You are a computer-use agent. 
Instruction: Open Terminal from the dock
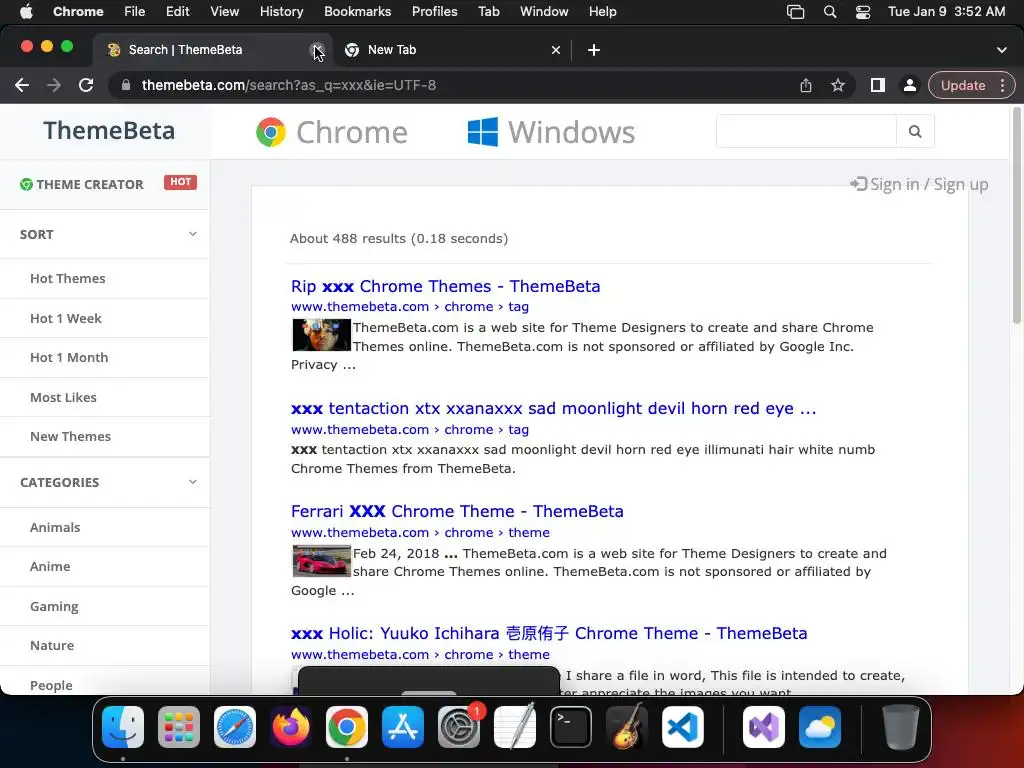(x=571, y=727)
